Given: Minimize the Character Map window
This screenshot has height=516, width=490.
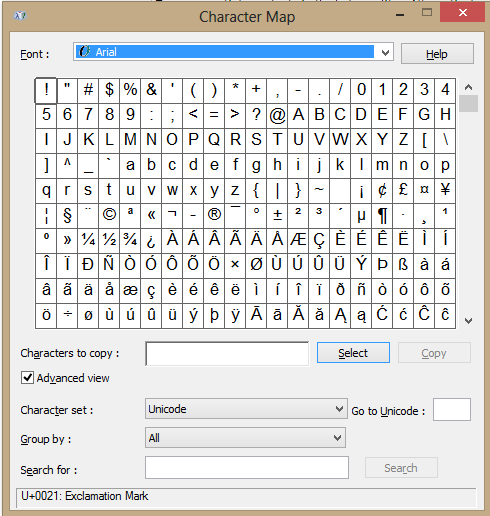Looking at the screenshot, I should click(400, 14).
